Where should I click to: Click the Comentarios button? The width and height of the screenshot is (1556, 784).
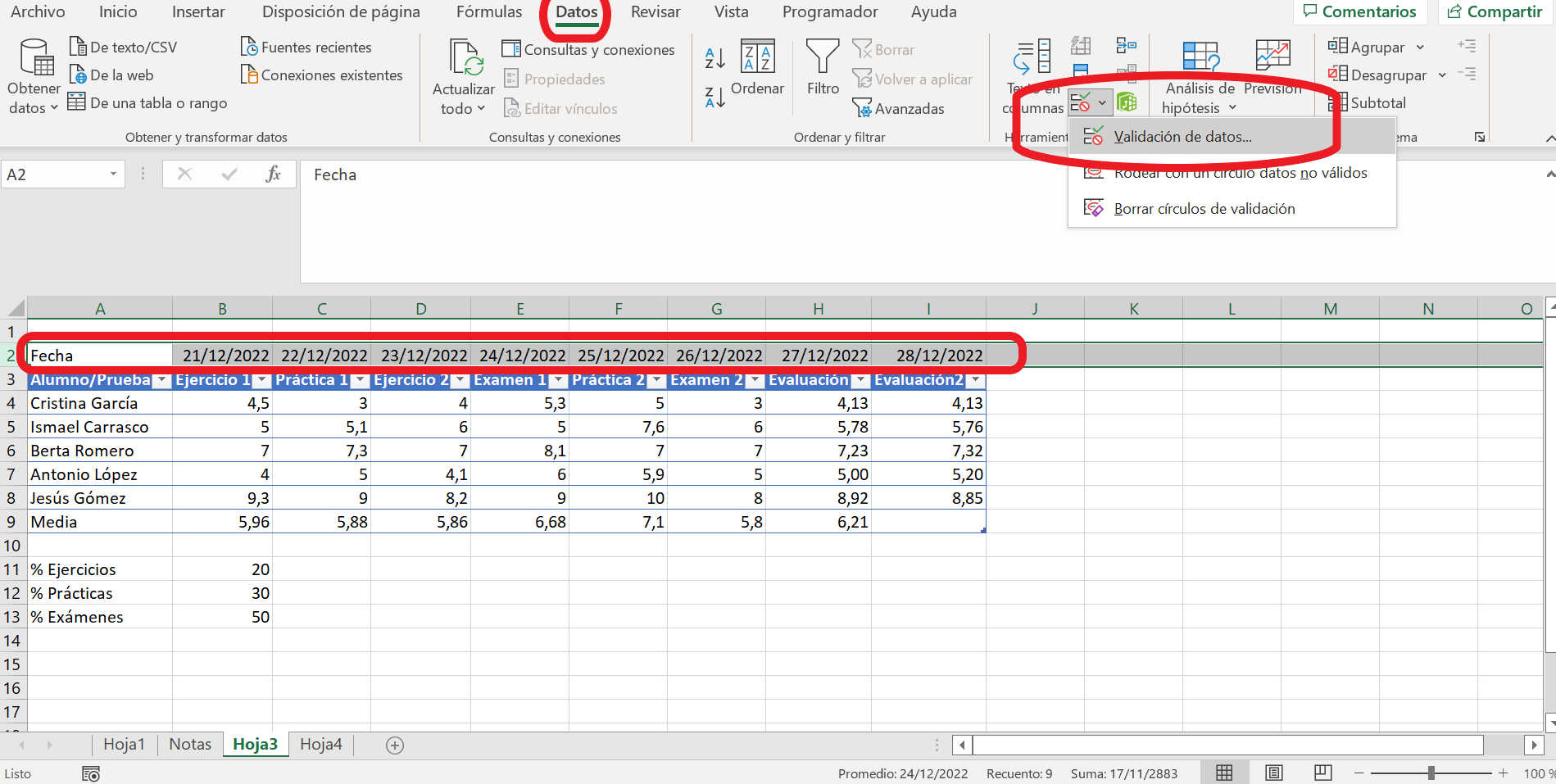click(1360, 11)
